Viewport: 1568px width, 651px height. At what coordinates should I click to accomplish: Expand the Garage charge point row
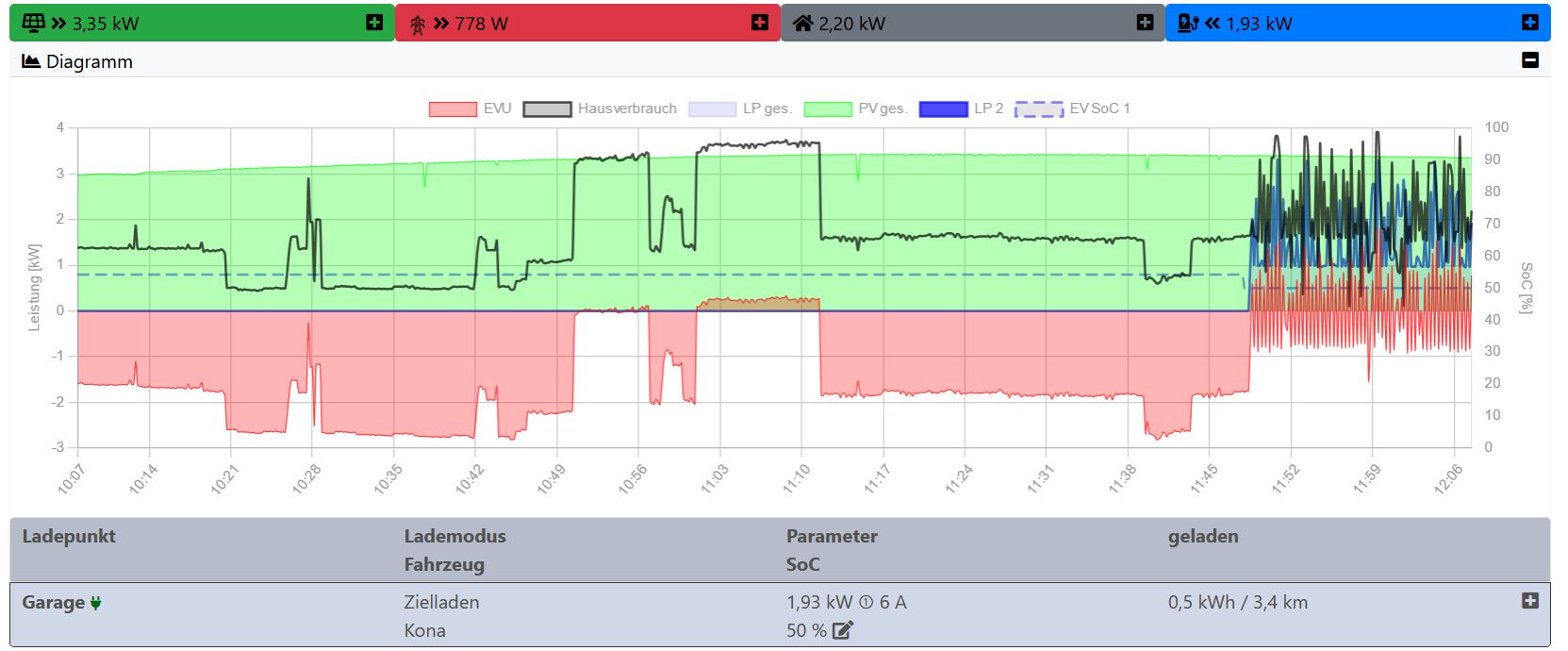(1529, 601)
